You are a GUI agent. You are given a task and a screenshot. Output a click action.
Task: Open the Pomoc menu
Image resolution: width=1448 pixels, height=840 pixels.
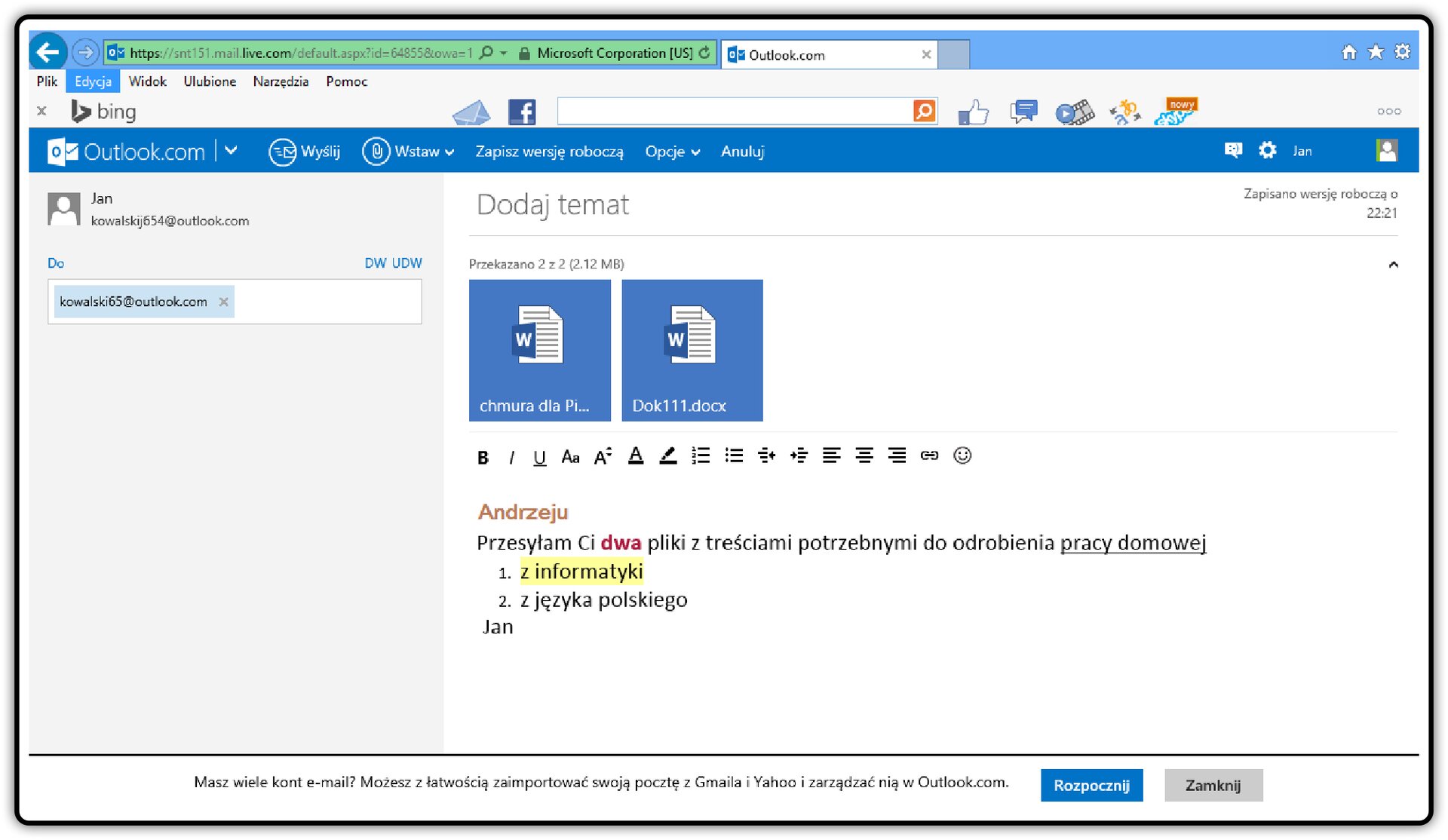tap(346, 81)
